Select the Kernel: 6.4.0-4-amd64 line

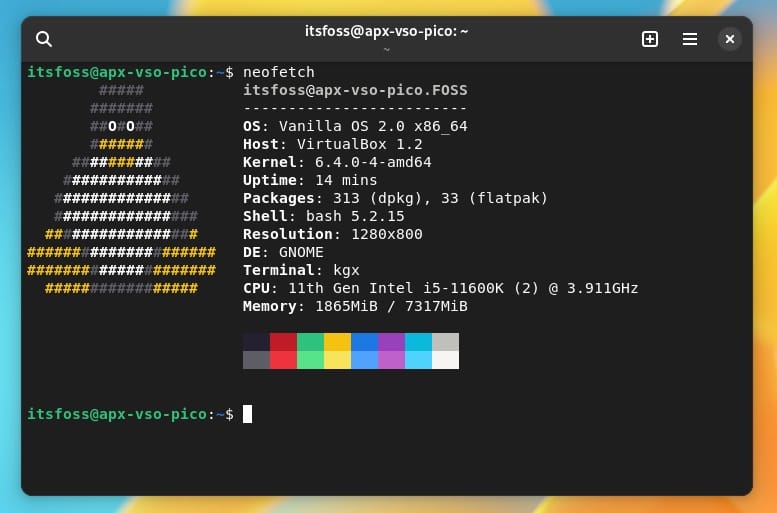click(337, 162)
